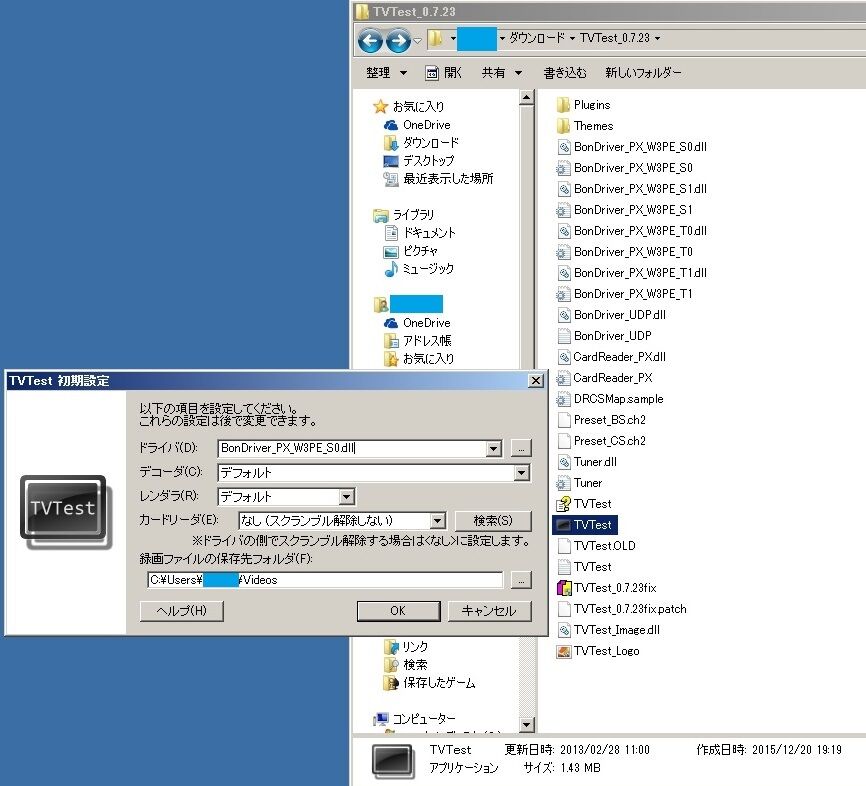Open recent locations dropdown next to forward arrow
The height and width of the screenshot is (786, 866).
[418, 40]
